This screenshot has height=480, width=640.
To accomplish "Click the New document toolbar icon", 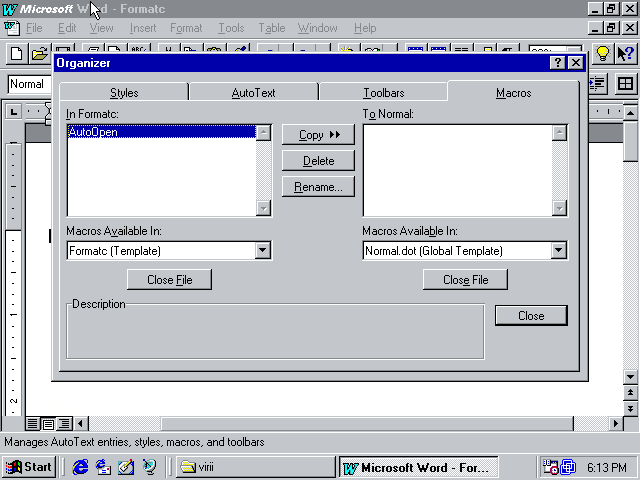I will tap(17, 53).
